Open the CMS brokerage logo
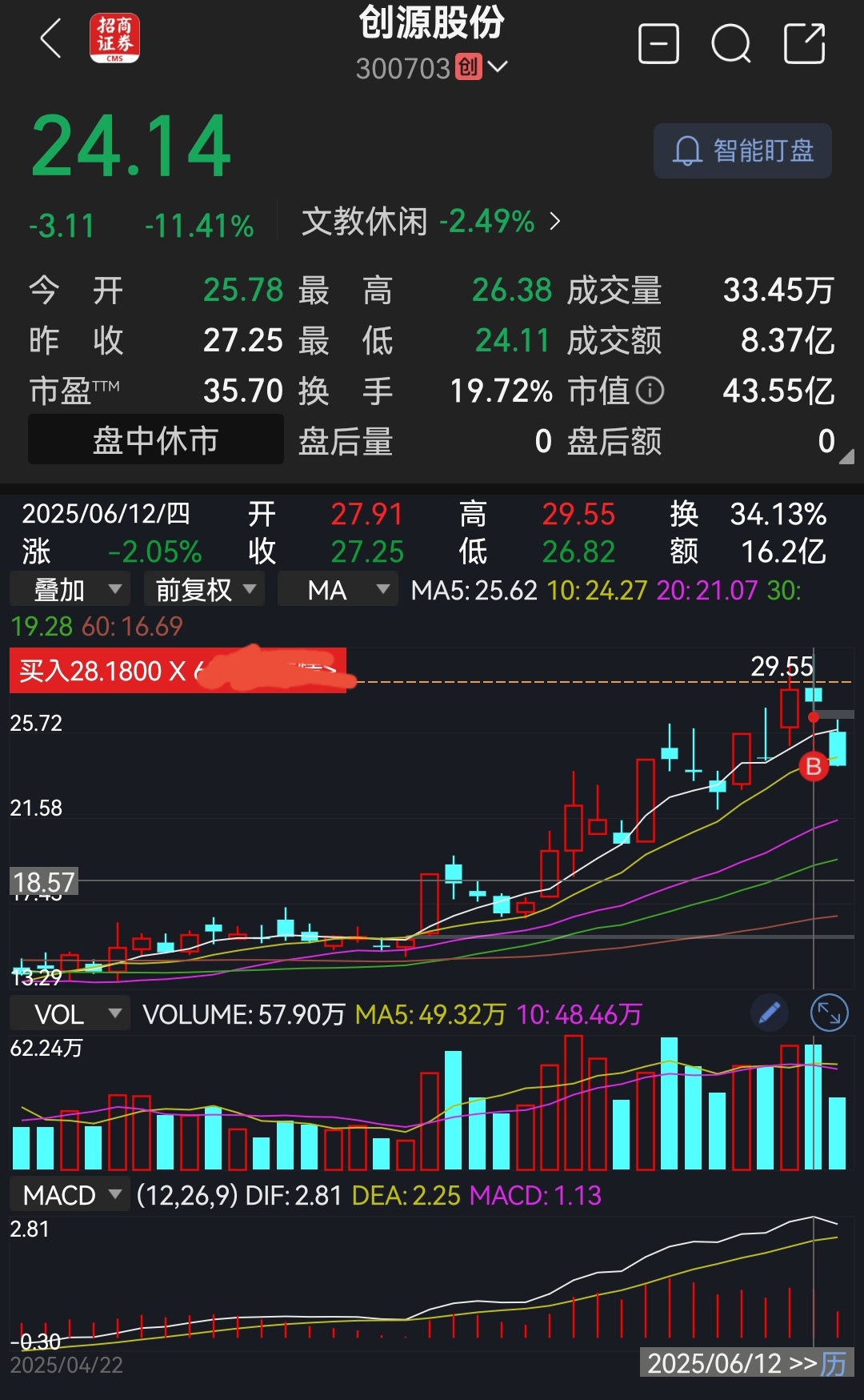Image resolution: width=864 pixels, height=1400 pixels. click(x=114, y=38)
